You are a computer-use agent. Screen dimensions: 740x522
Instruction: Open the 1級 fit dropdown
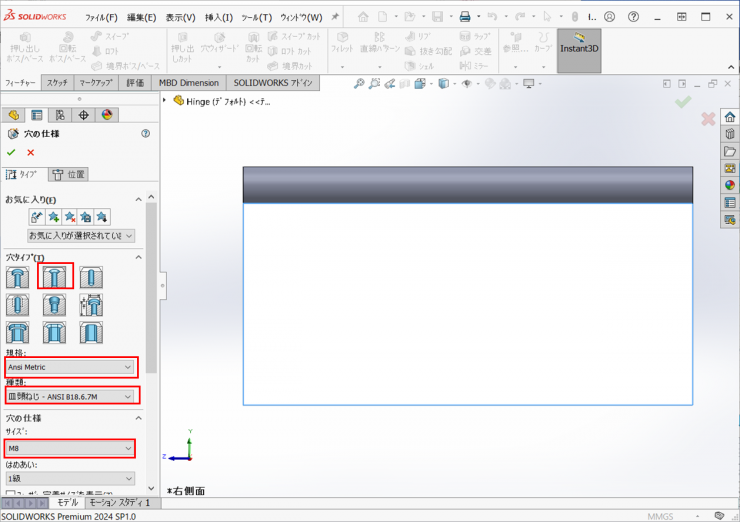70,479
